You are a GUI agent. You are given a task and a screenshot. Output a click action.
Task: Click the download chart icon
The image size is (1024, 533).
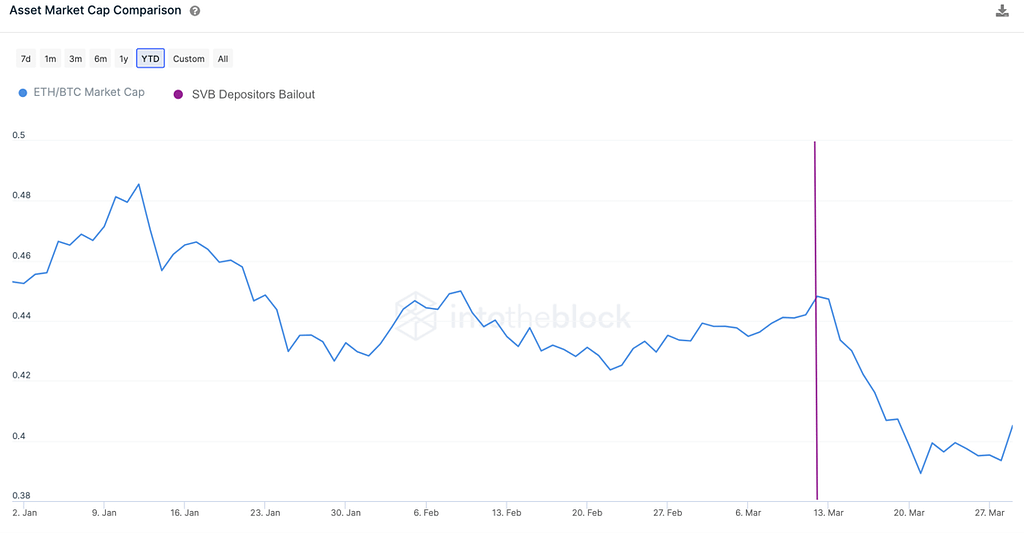(1002, 11)
